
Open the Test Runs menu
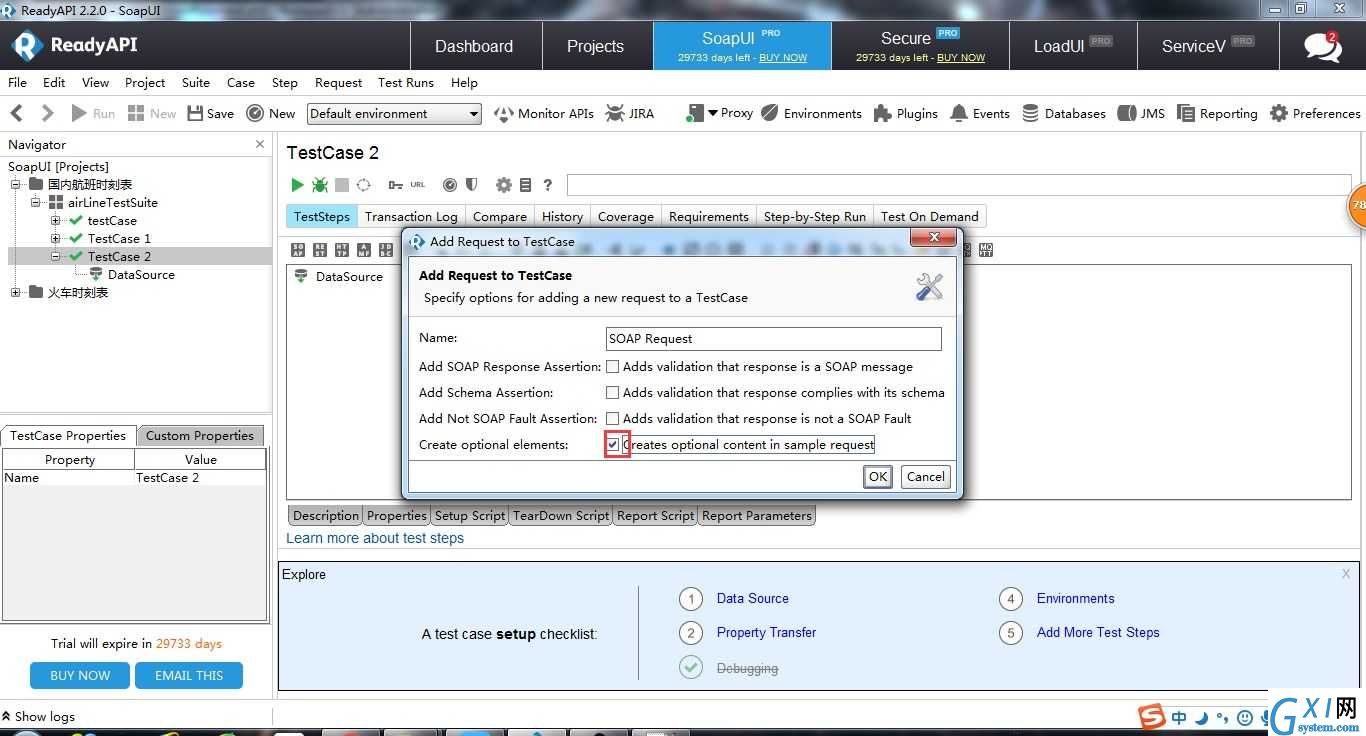(406, 83)
